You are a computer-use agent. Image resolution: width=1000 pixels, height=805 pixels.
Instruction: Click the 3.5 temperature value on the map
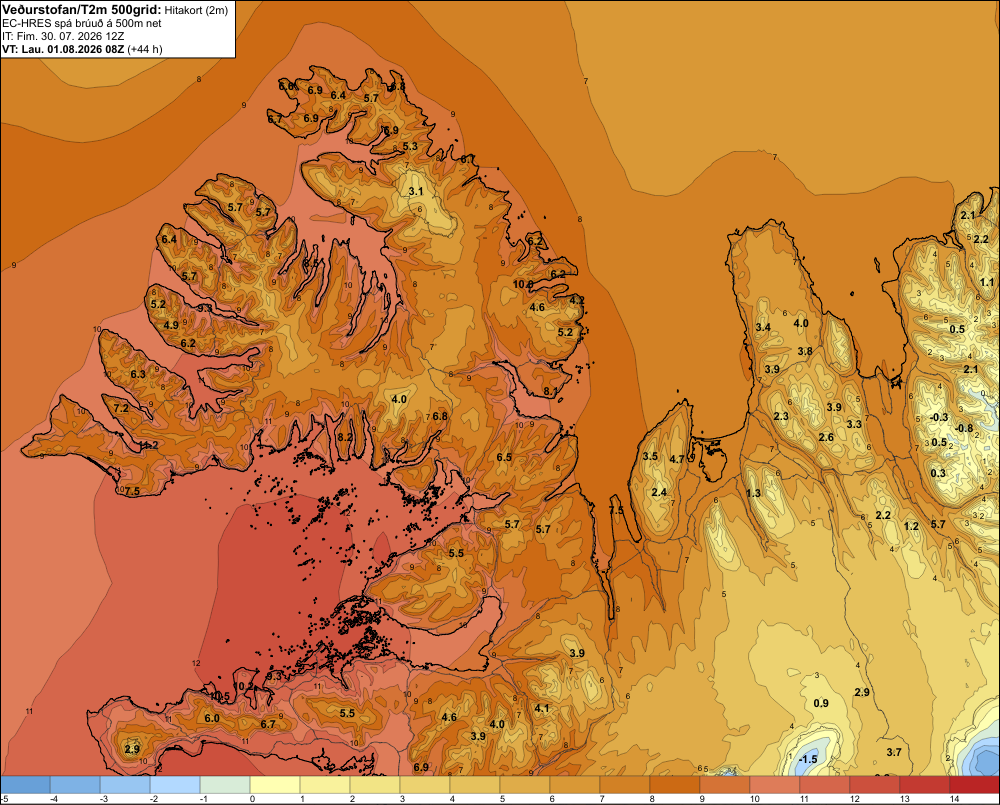click(x=650, y=456)
